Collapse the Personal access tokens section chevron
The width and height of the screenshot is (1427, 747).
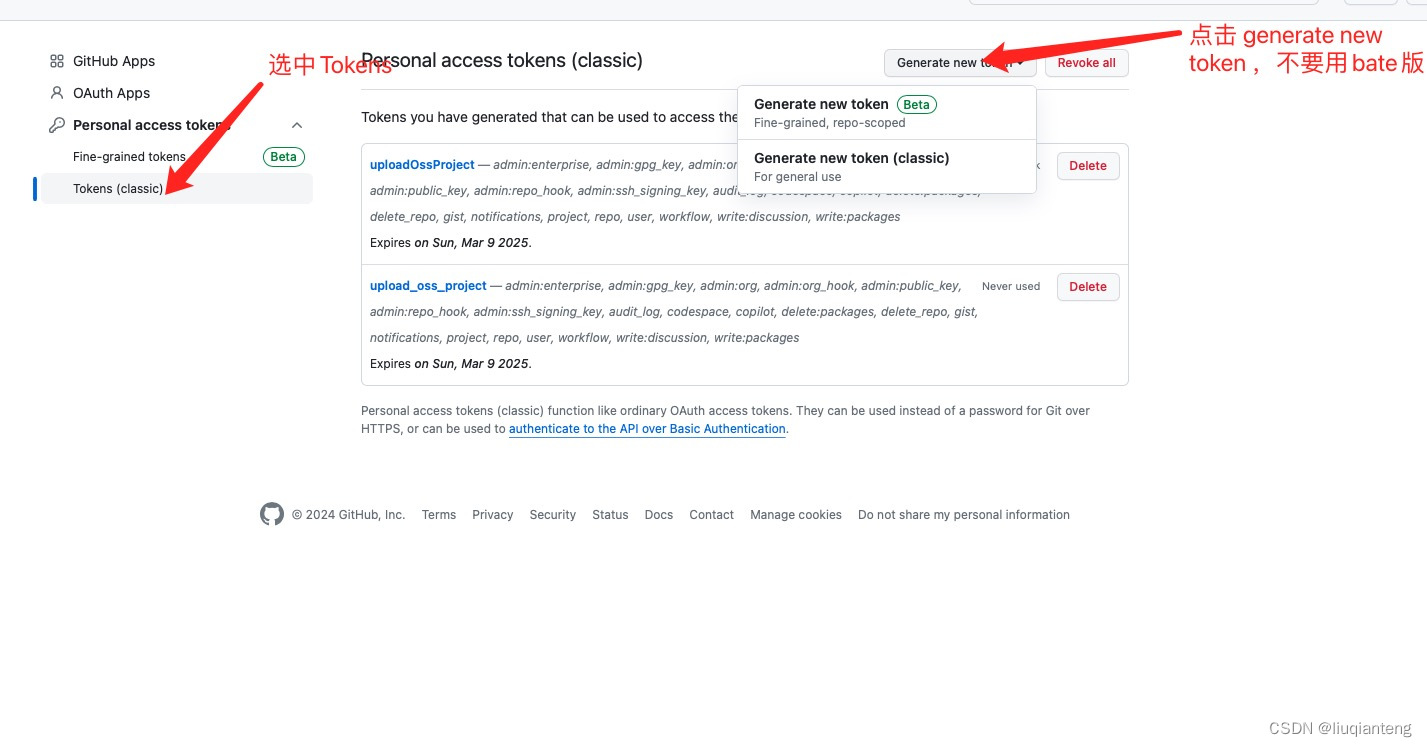click(297, 125)
